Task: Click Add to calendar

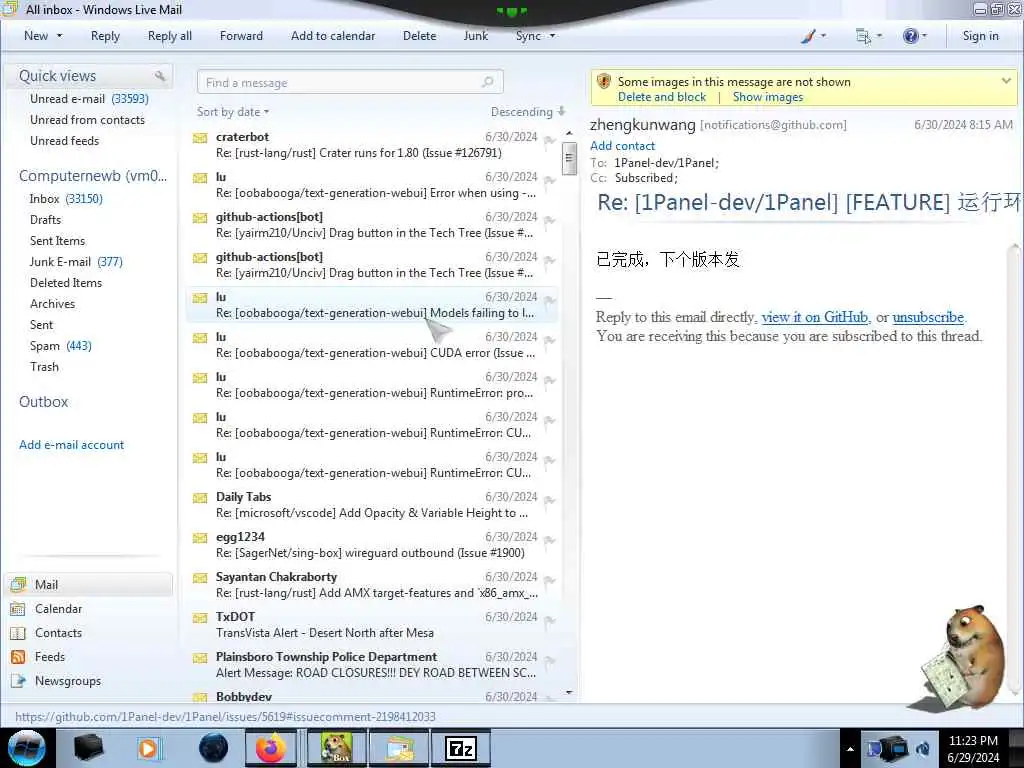Action: pos(333,36)
